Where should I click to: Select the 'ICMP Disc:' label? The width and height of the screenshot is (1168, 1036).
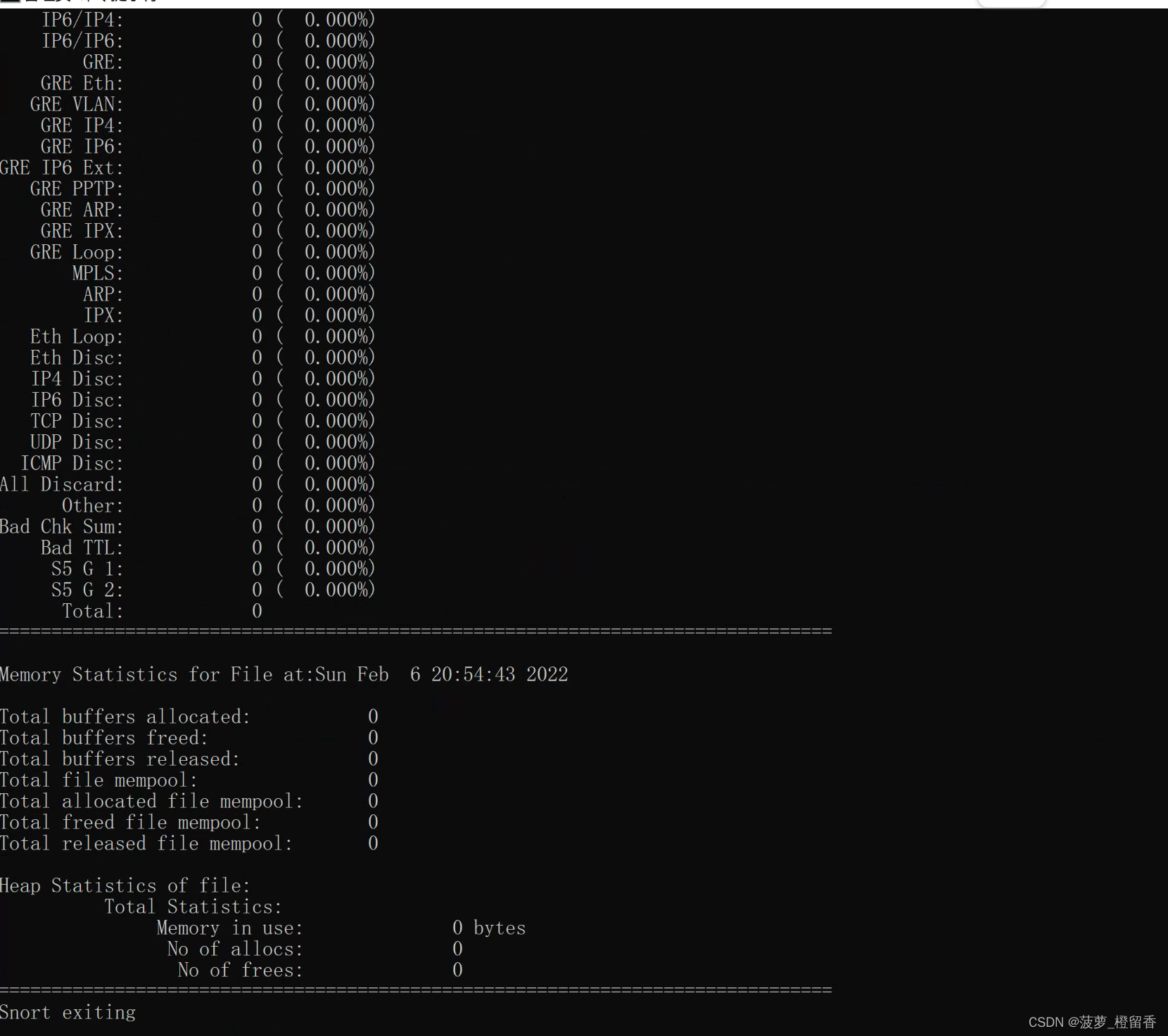click(72, 463)
